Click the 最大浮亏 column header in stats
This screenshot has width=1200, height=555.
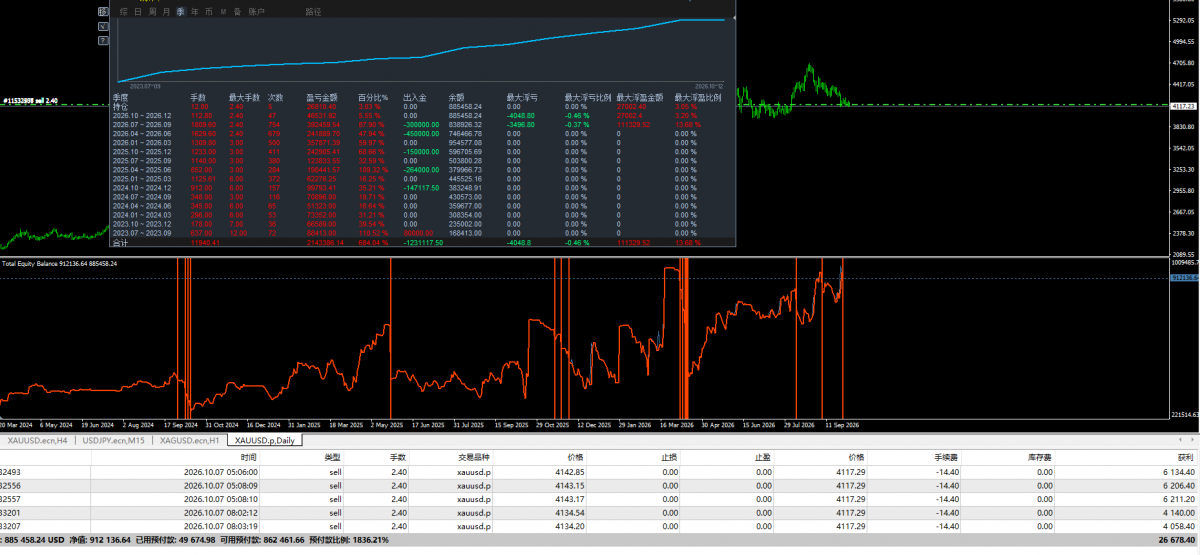click(x=522, y=97)
